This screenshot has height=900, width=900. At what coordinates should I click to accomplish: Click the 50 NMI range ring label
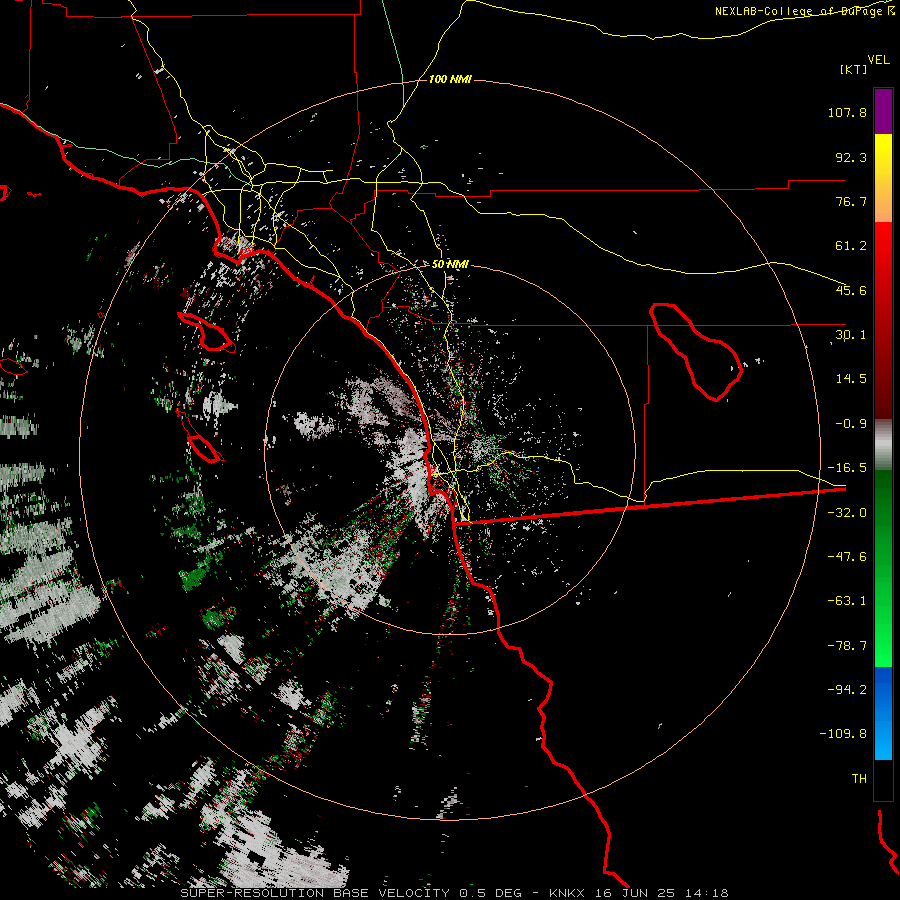click(x=450, y=264)
